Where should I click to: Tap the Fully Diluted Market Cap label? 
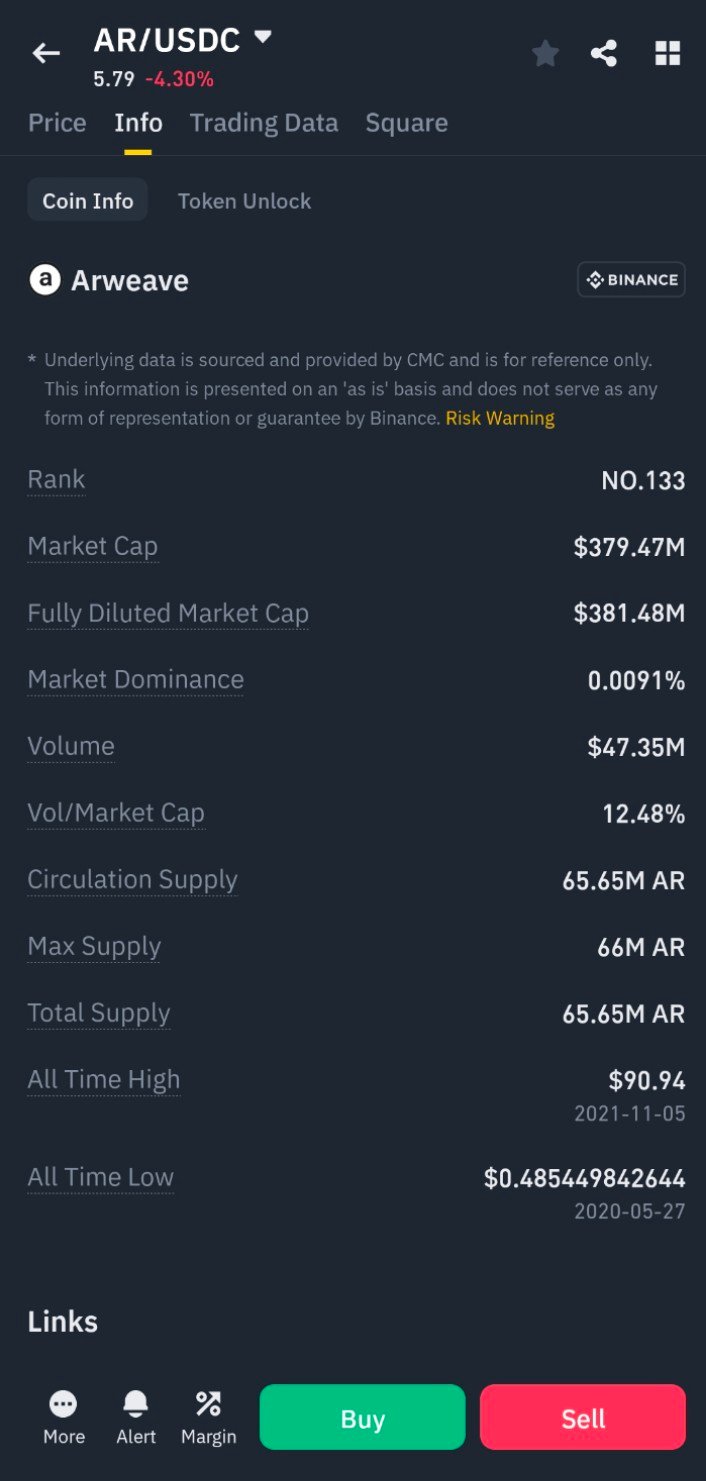(x=168, y=613)
